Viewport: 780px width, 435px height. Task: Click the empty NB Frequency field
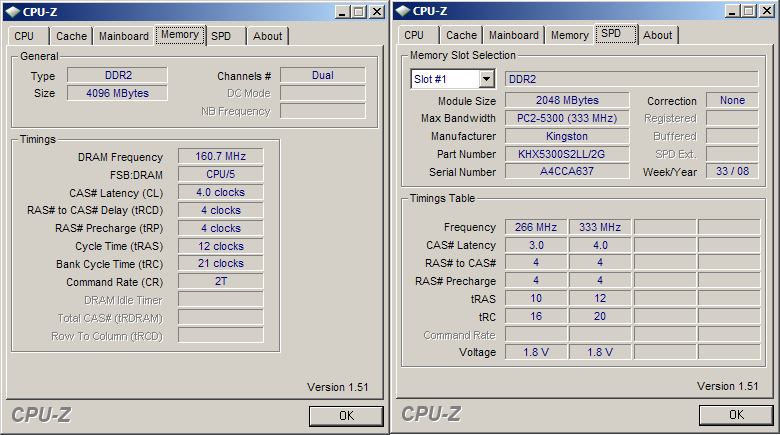322,111
